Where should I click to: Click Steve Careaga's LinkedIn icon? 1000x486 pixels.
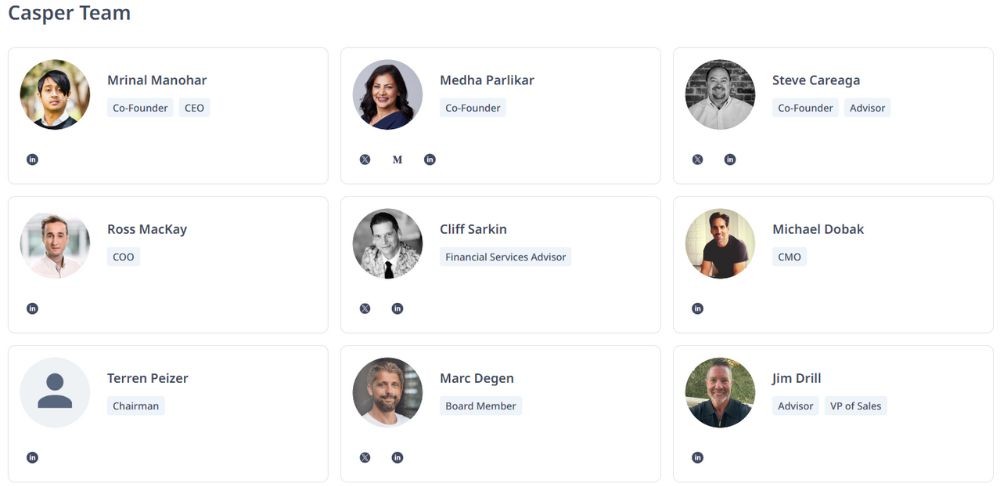[x=730, y=160]
